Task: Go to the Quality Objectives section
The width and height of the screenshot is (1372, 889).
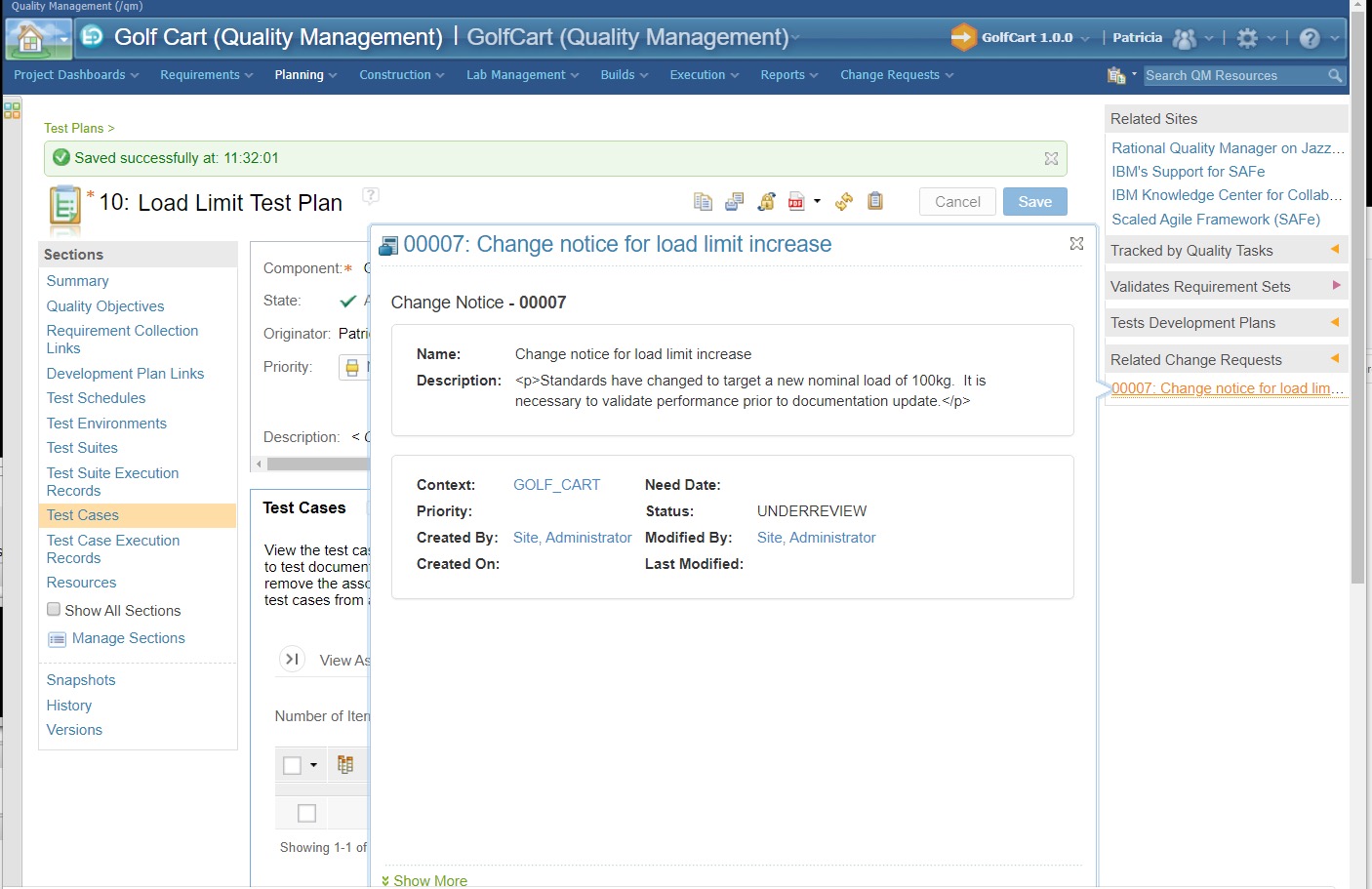Action: [105, 306]
